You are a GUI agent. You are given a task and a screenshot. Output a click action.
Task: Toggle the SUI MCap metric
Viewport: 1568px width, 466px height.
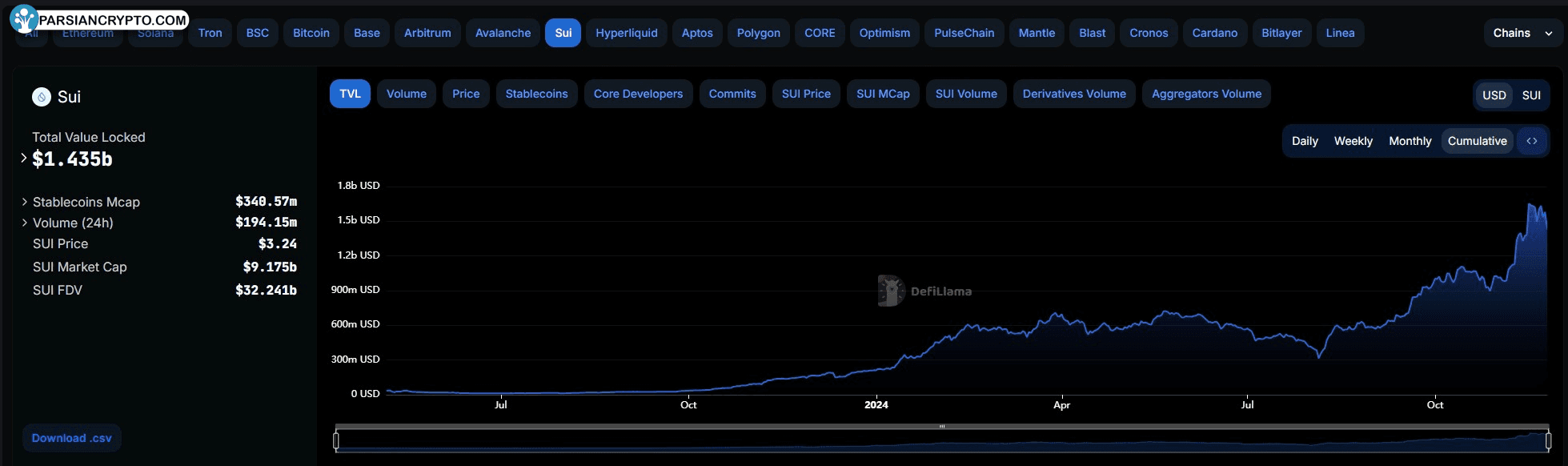pos(883,94)
